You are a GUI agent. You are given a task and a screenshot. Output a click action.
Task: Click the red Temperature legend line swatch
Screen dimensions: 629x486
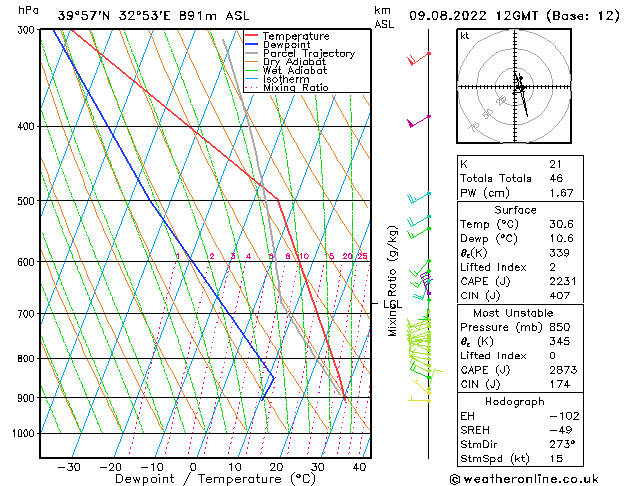pos(252,36)
